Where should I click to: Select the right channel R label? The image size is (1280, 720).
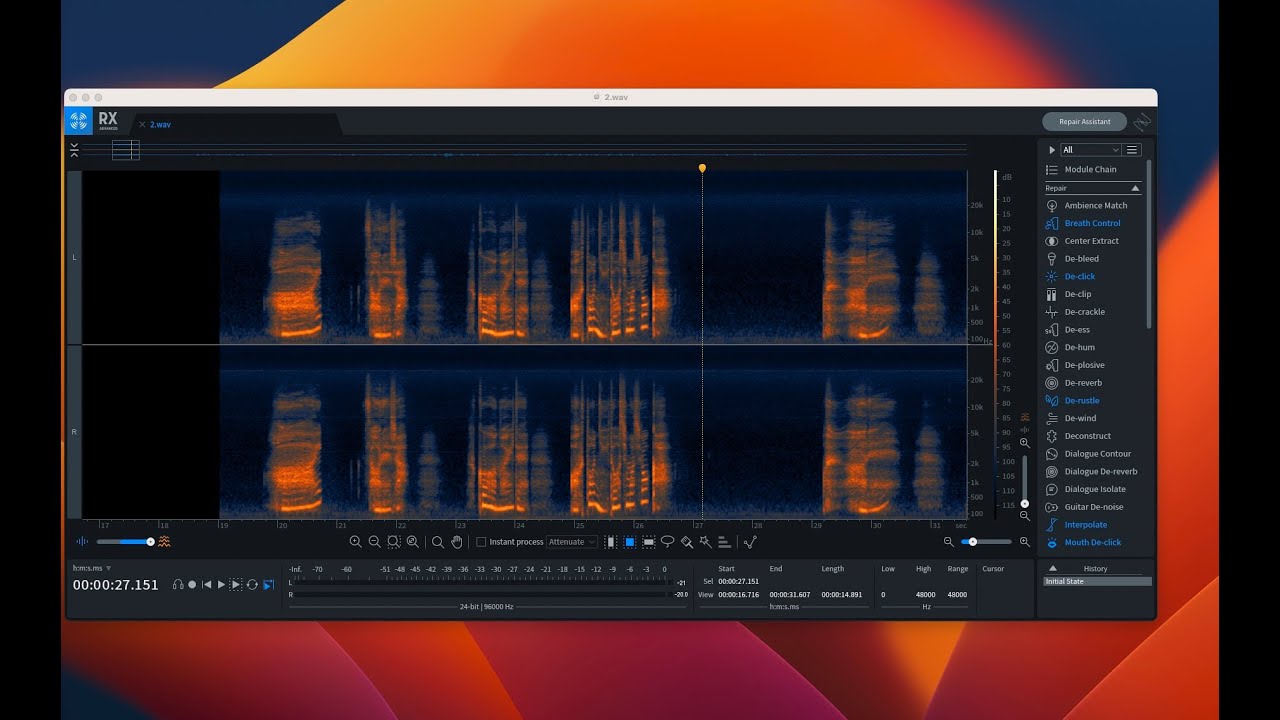74,432
